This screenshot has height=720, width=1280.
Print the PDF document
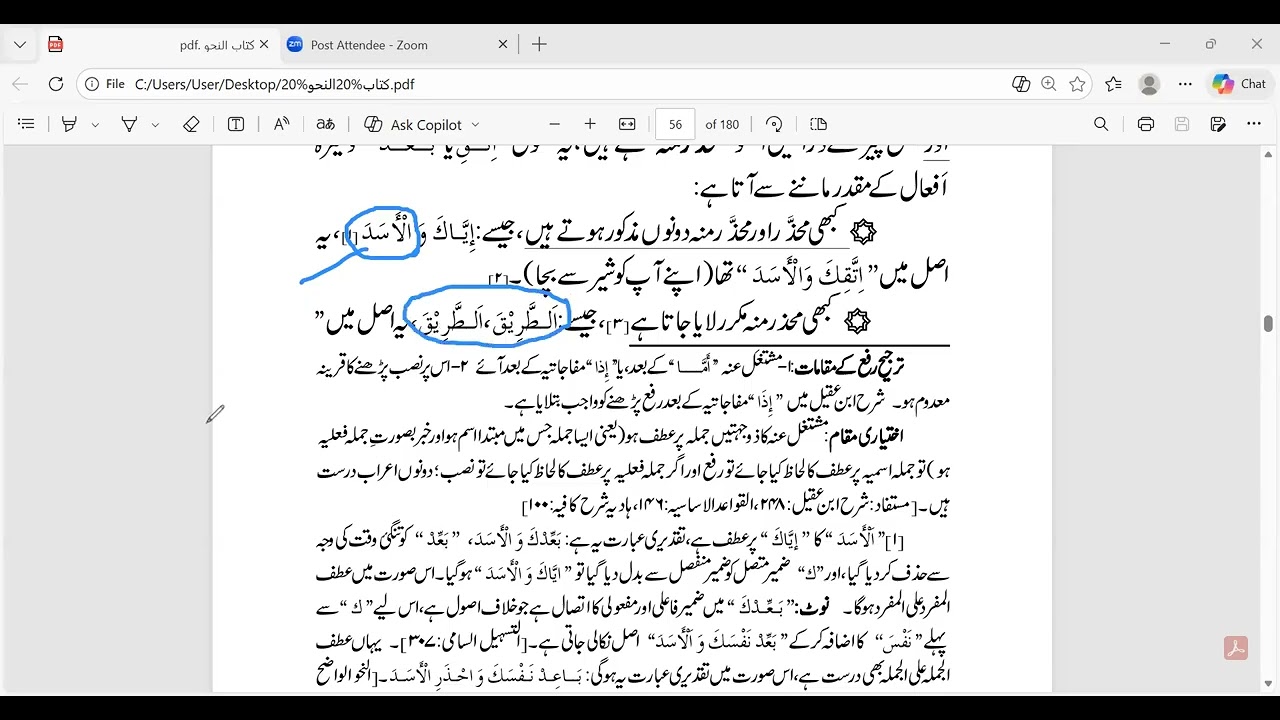pos(1146,124)
